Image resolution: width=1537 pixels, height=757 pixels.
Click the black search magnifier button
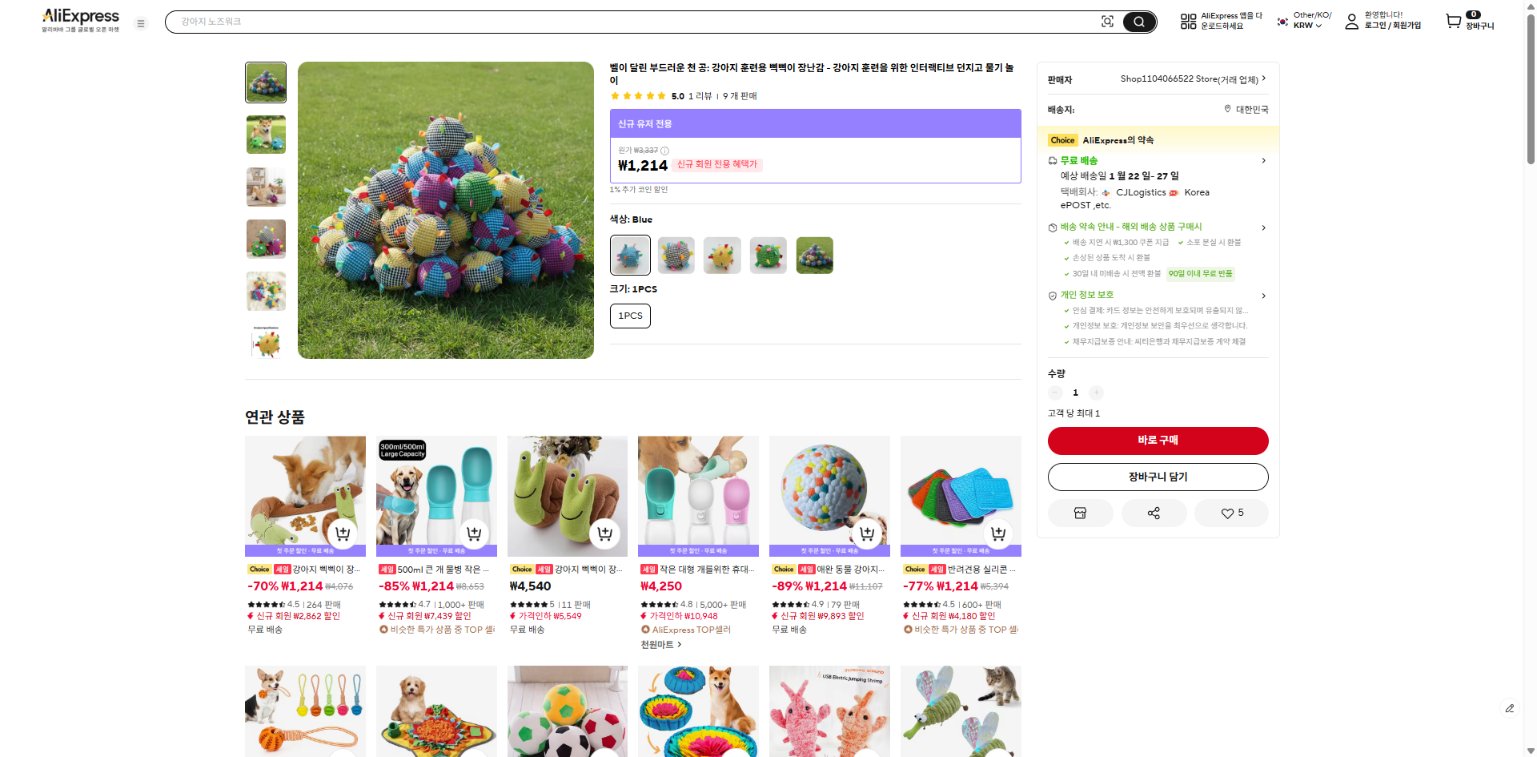click(1139, 22)
